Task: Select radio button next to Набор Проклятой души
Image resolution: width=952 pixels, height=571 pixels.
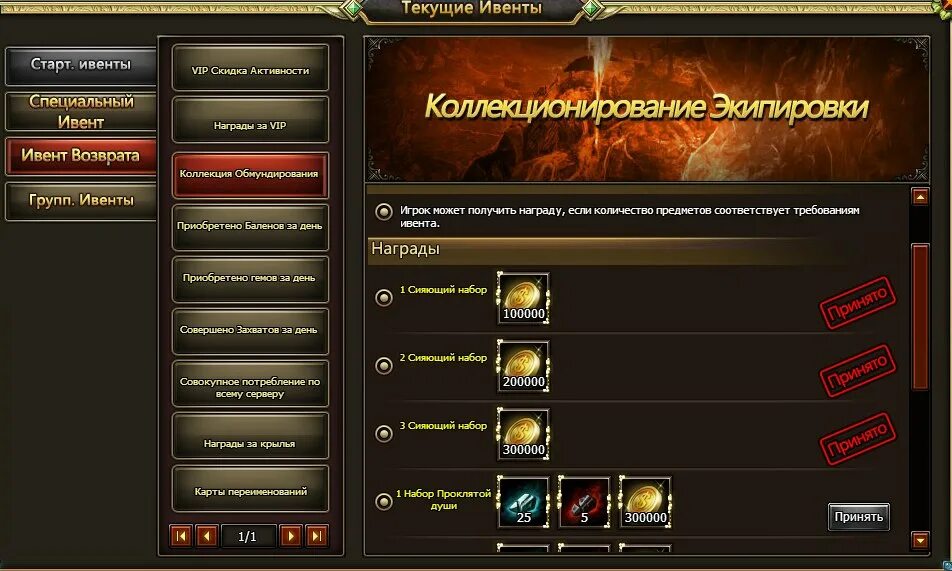Action: coord(384,502)
